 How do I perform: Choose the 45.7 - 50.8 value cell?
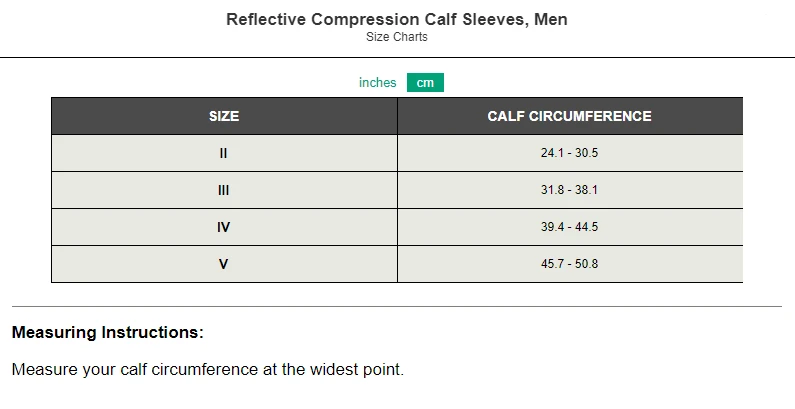pos(569,265)
